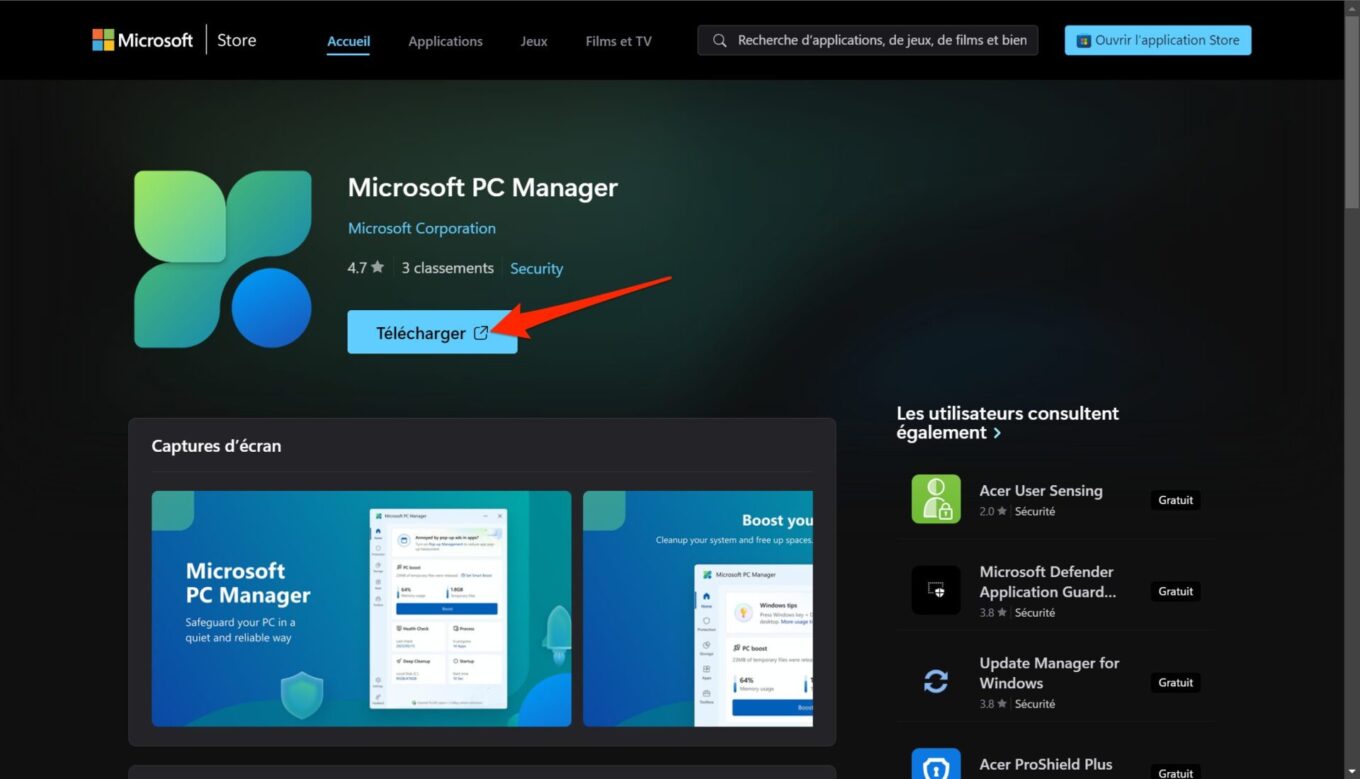Open the Security category link
Screen dimensions: 1360x779
point(537,268)
